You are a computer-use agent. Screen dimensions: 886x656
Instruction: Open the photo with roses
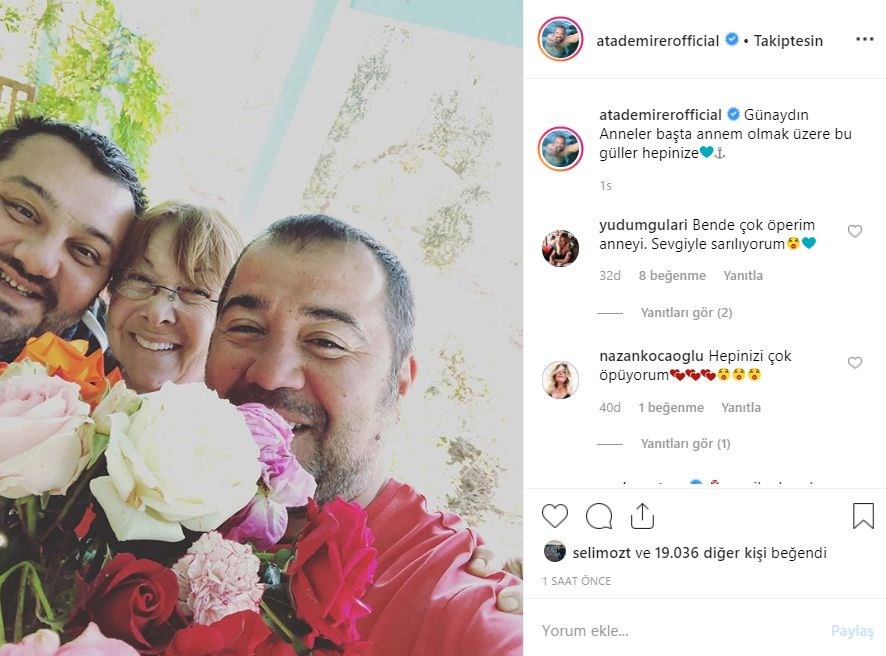point(261,328)
